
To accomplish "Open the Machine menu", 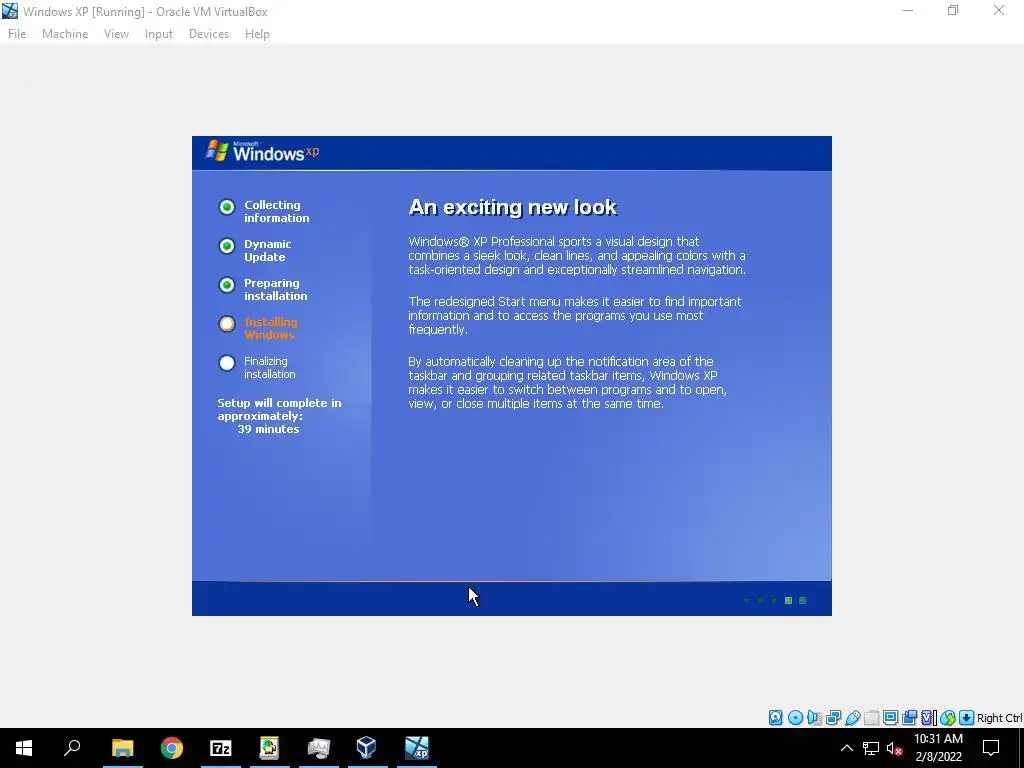I will [65, 34].
